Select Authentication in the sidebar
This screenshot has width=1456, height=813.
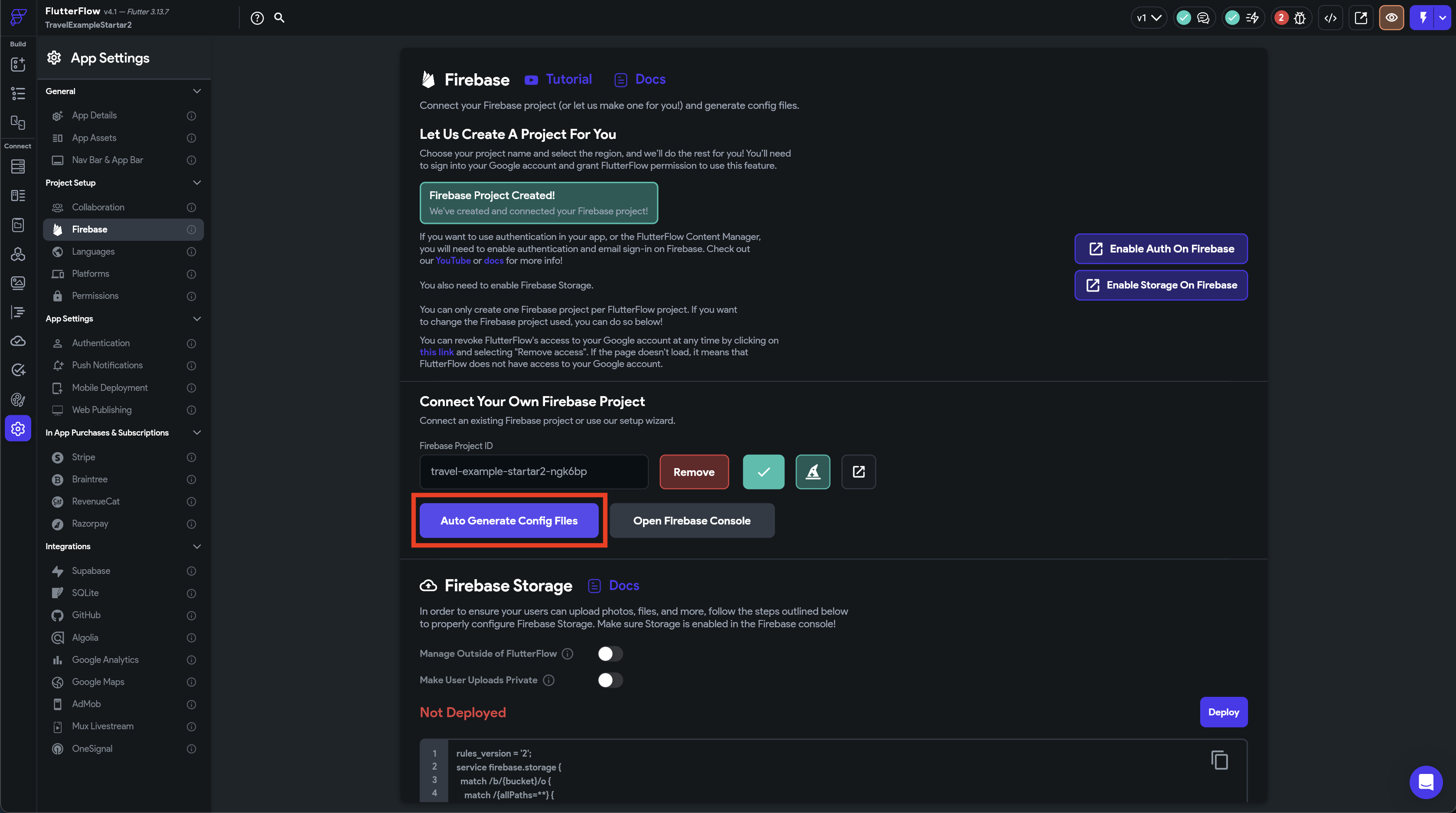click(101, 343)
